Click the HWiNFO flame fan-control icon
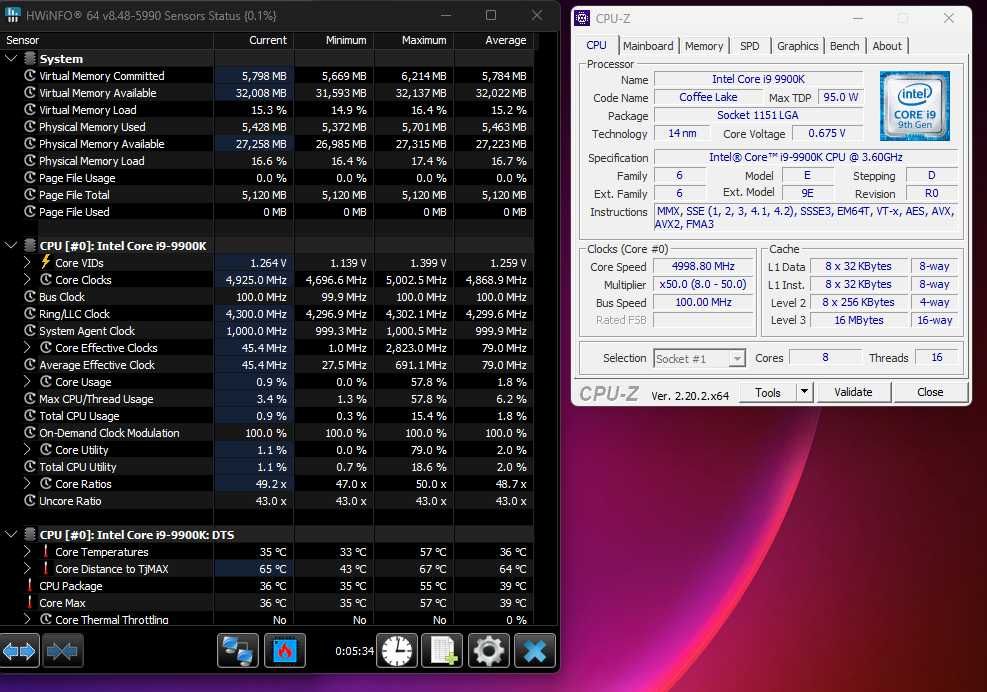This screenshot has height=692, width=987. [x=285, y=650]
